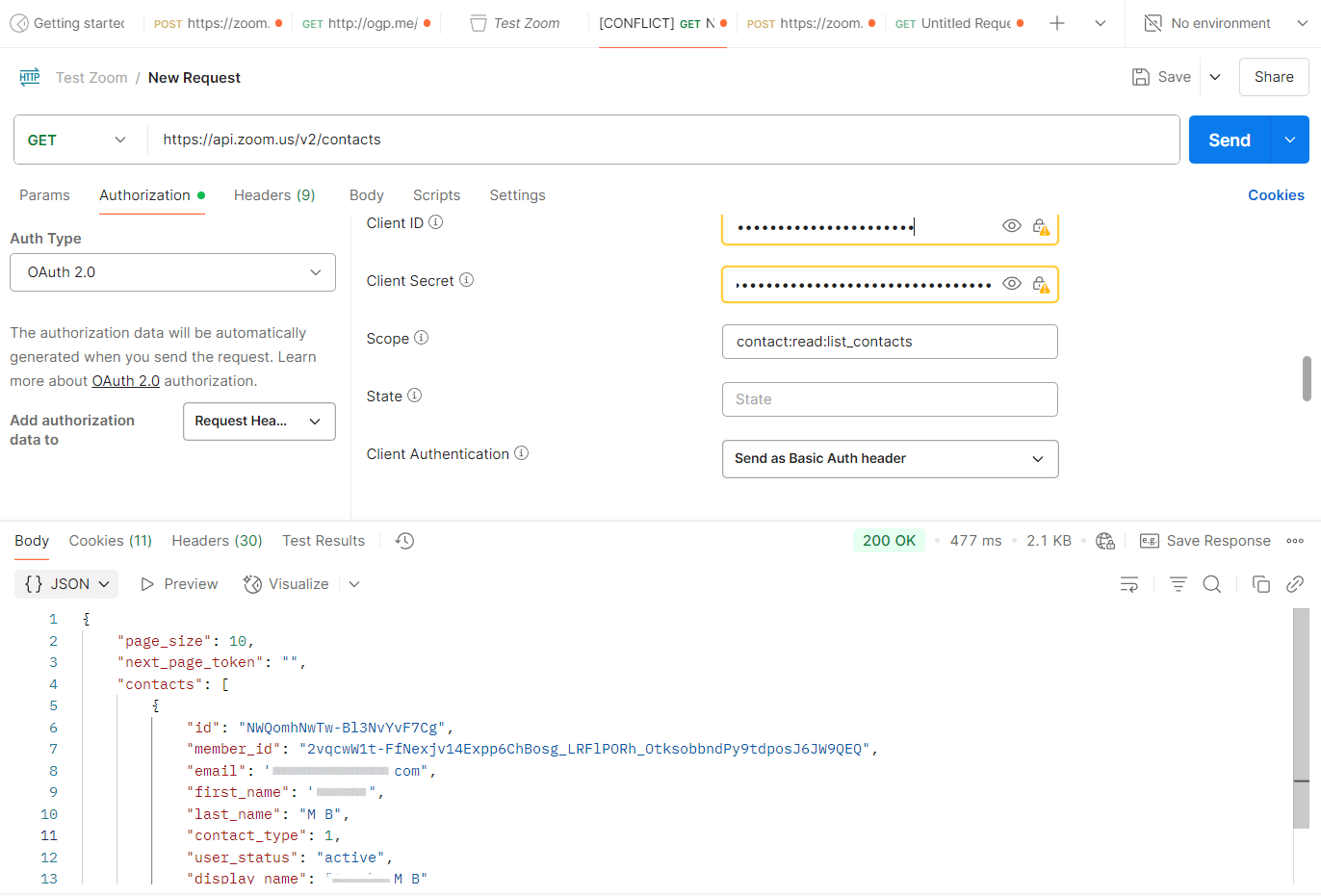This screenshot has width=1321, height=896.
Task: Open request history via clock icon
Action: point(403,541)
